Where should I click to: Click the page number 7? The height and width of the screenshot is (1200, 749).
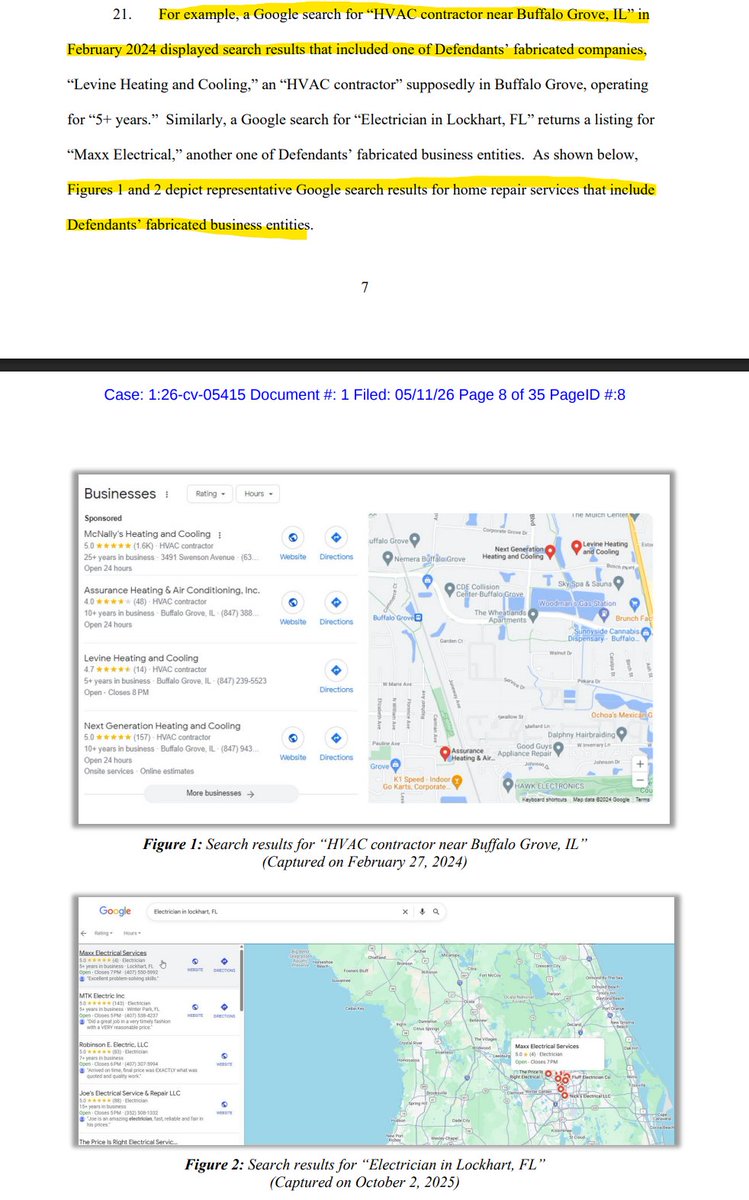pos(365,287)
